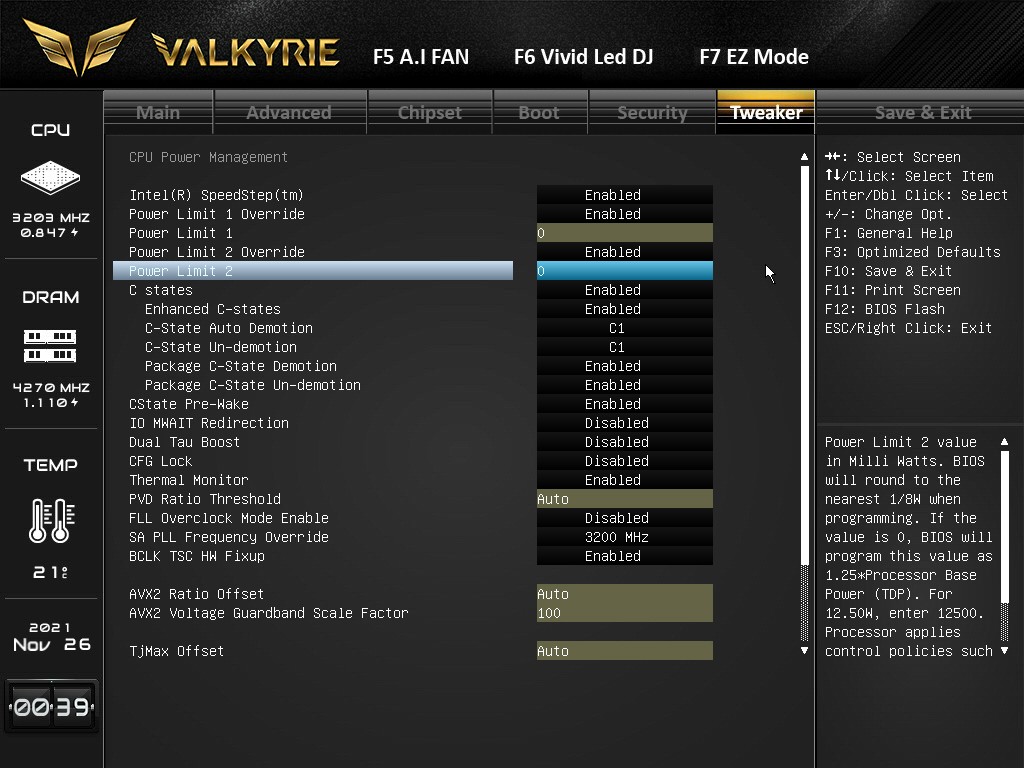Open SA PLL Frequency Override 3200 MHz dropdown
Image resolution: width=1024 pixels, height=768 pixels.
[624, 536]
